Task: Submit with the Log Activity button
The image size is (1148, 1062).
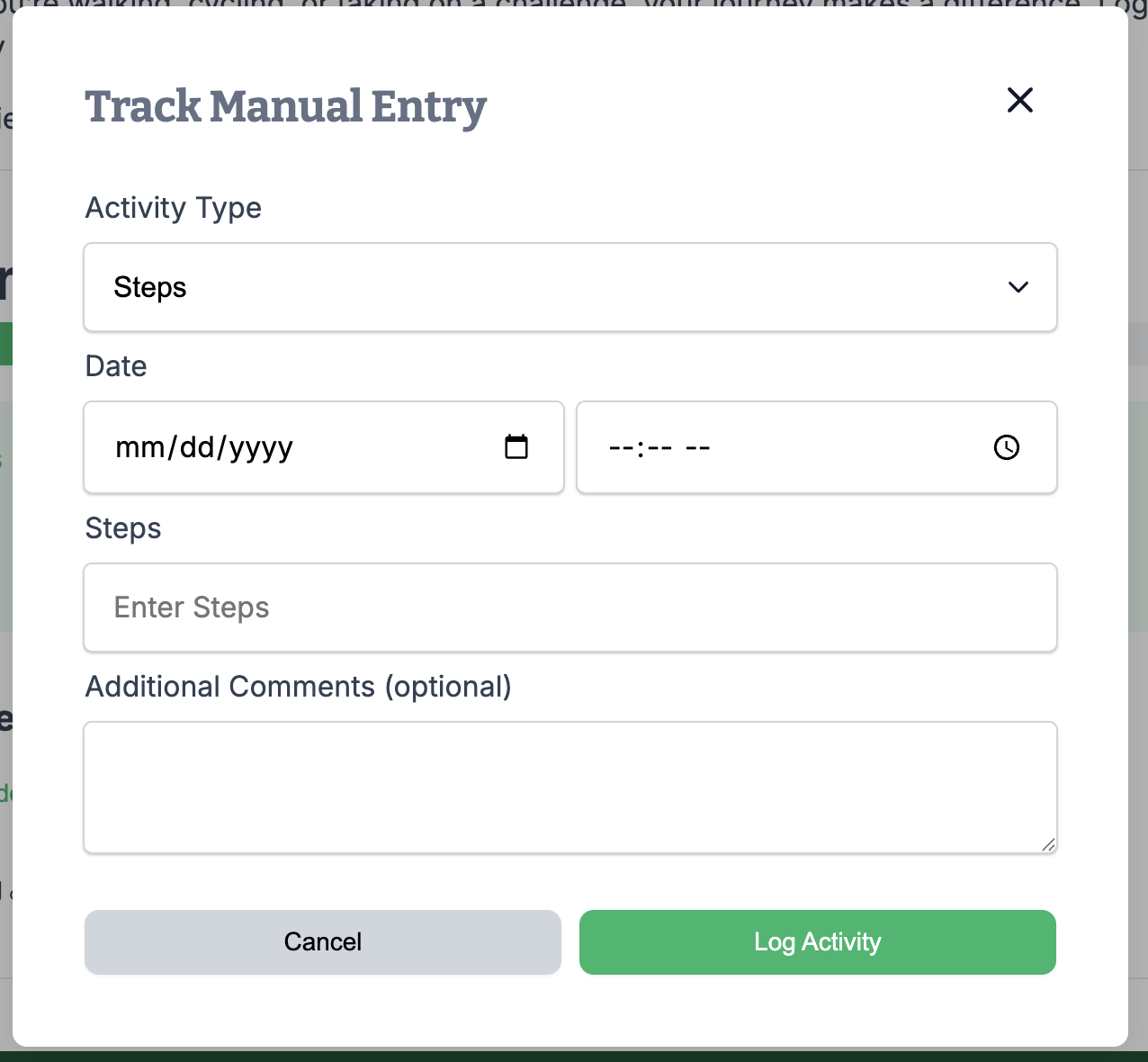Action: pos(817,941)
